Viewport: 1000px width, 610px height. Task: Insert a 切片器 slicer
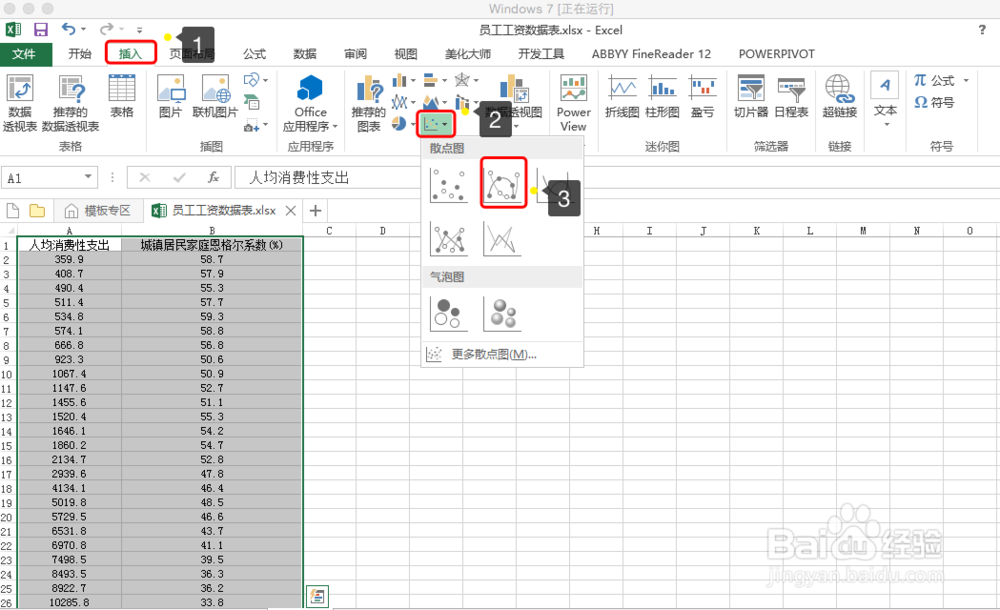click(751, 96)
